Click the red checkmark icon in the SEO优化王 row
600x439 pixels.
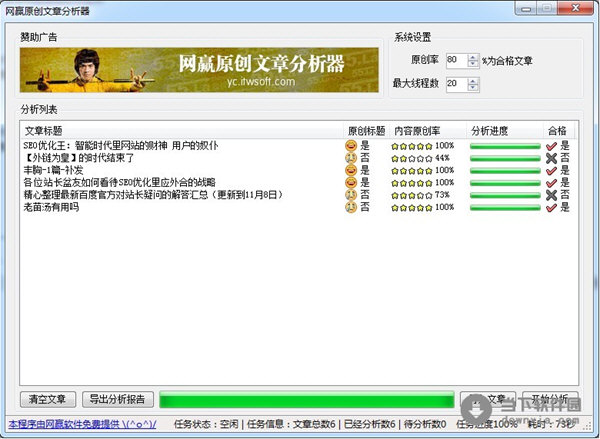pyautogui.click(x=551, y=146)
